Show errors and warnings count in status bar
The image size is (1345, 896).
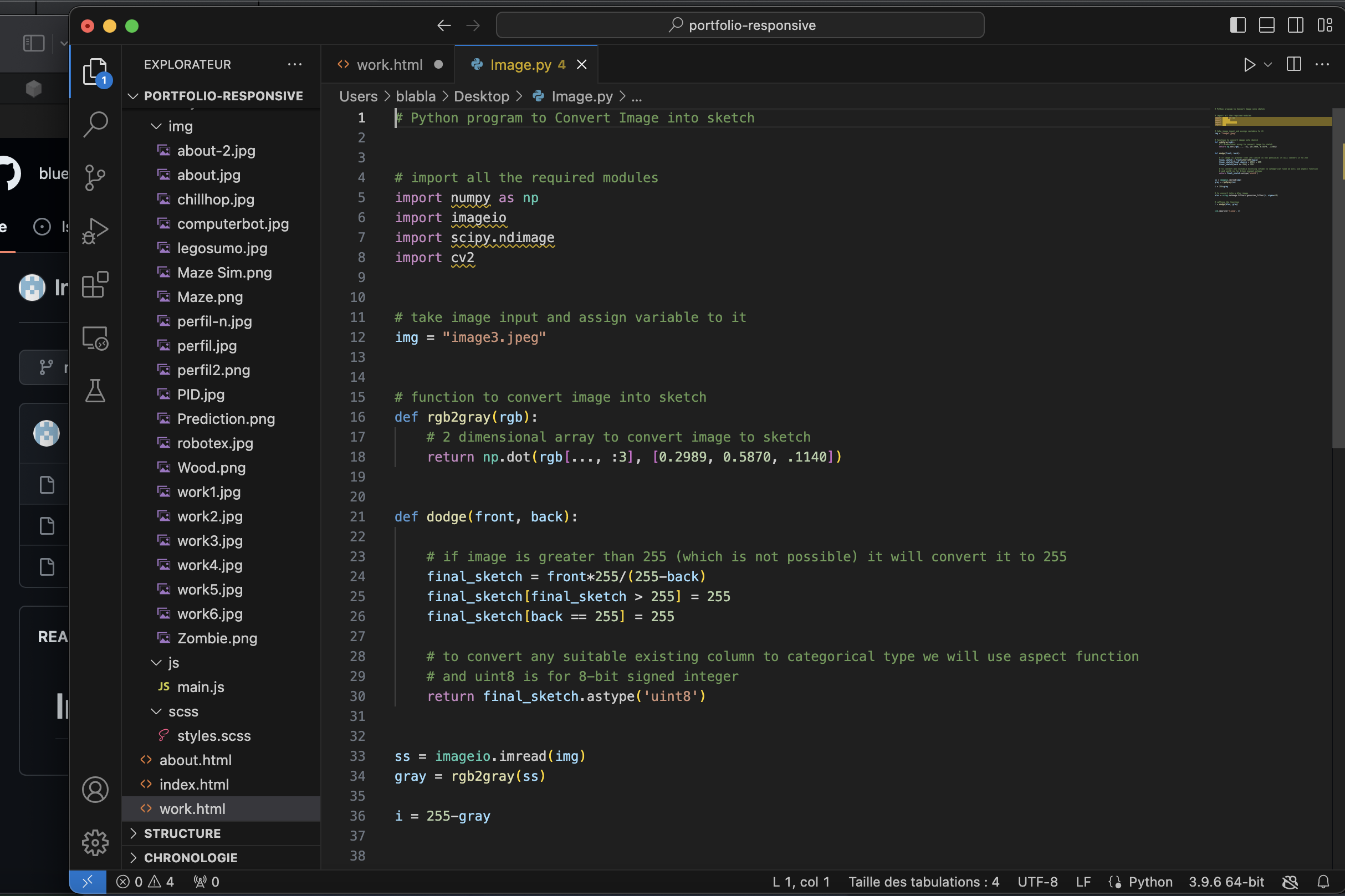coord(145,882)
